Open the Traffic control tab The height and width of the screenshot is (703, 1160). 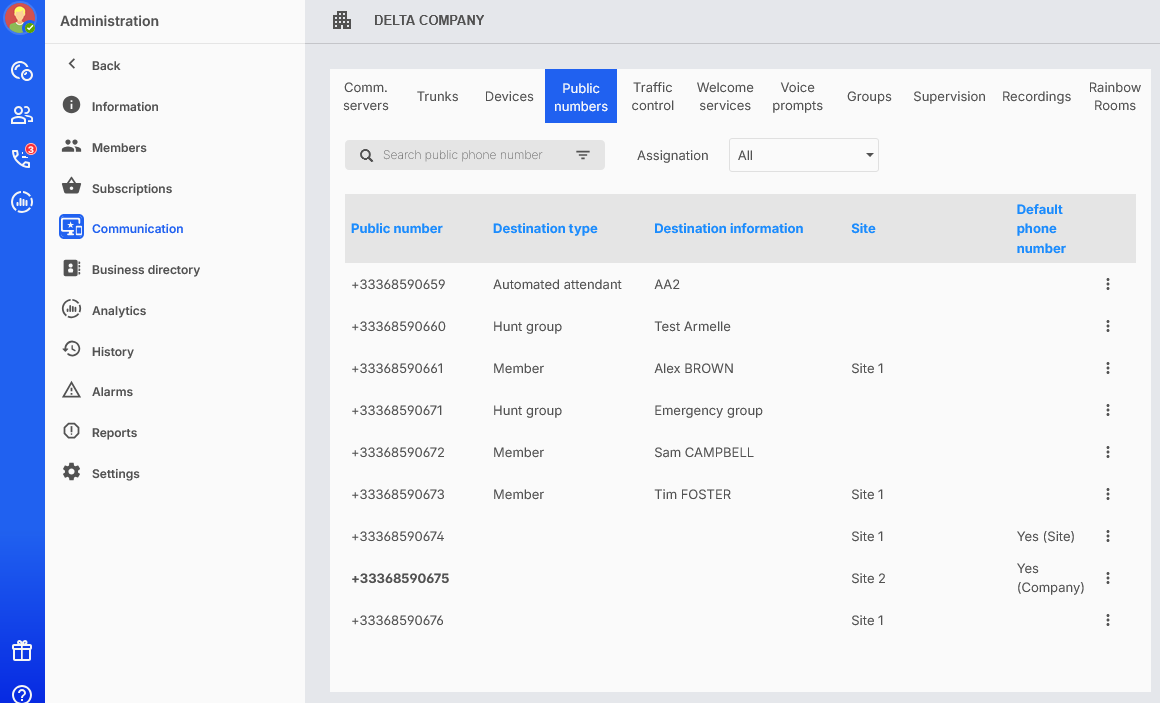[652, 97]
